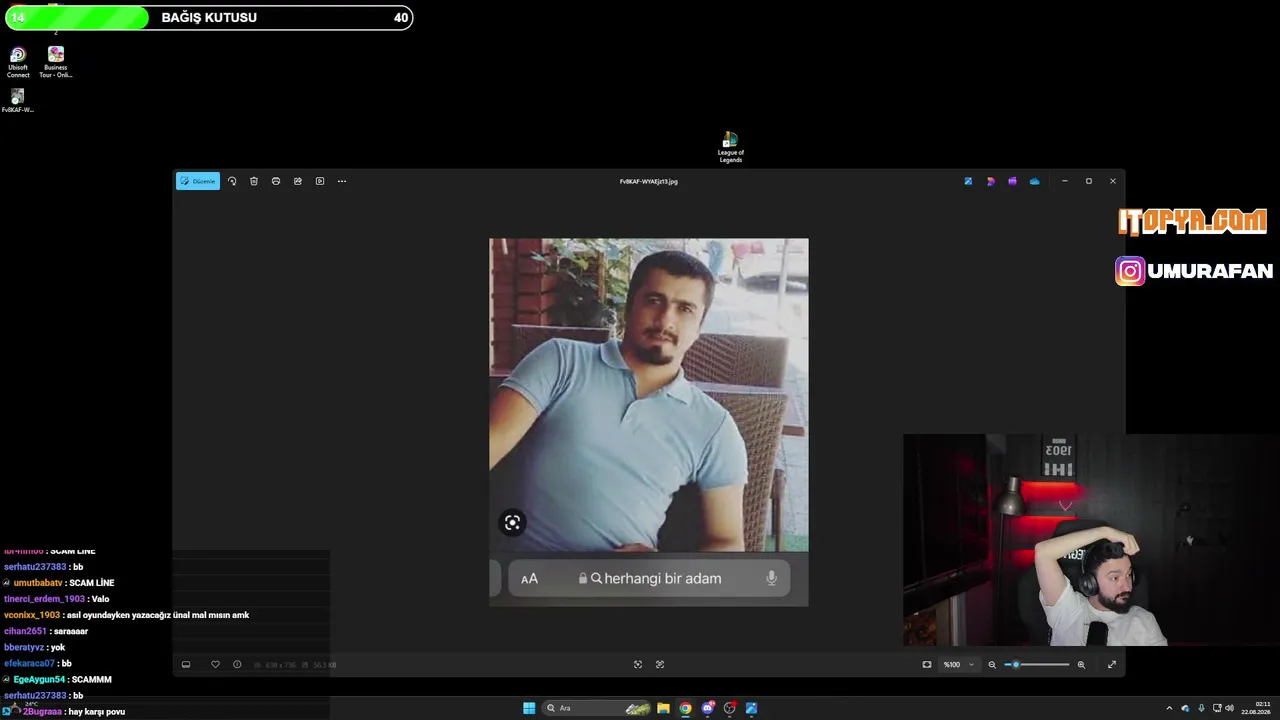Maximize the Photos window

click(x=1089, y=181)
